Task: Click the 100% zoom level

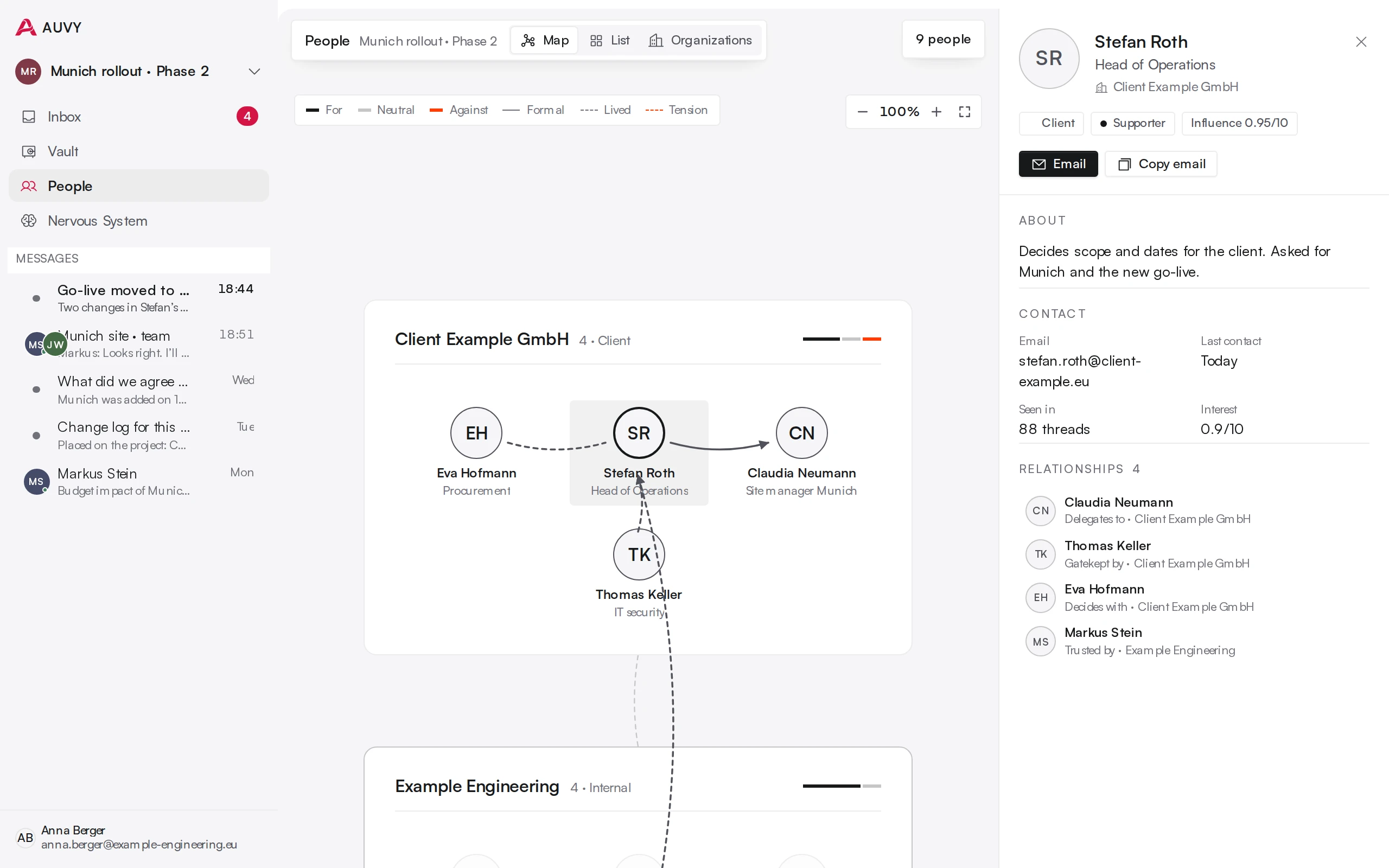Action: [x=900, y=111]
